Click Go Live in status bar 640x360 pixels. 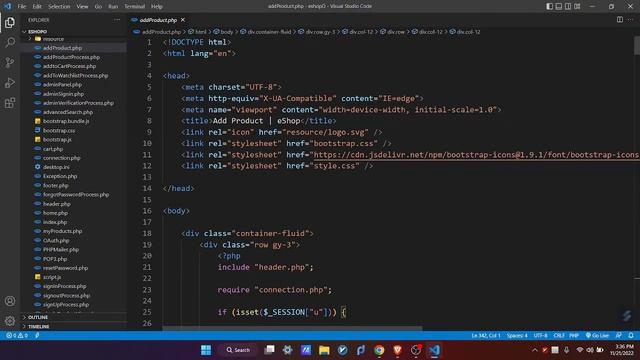597,336
